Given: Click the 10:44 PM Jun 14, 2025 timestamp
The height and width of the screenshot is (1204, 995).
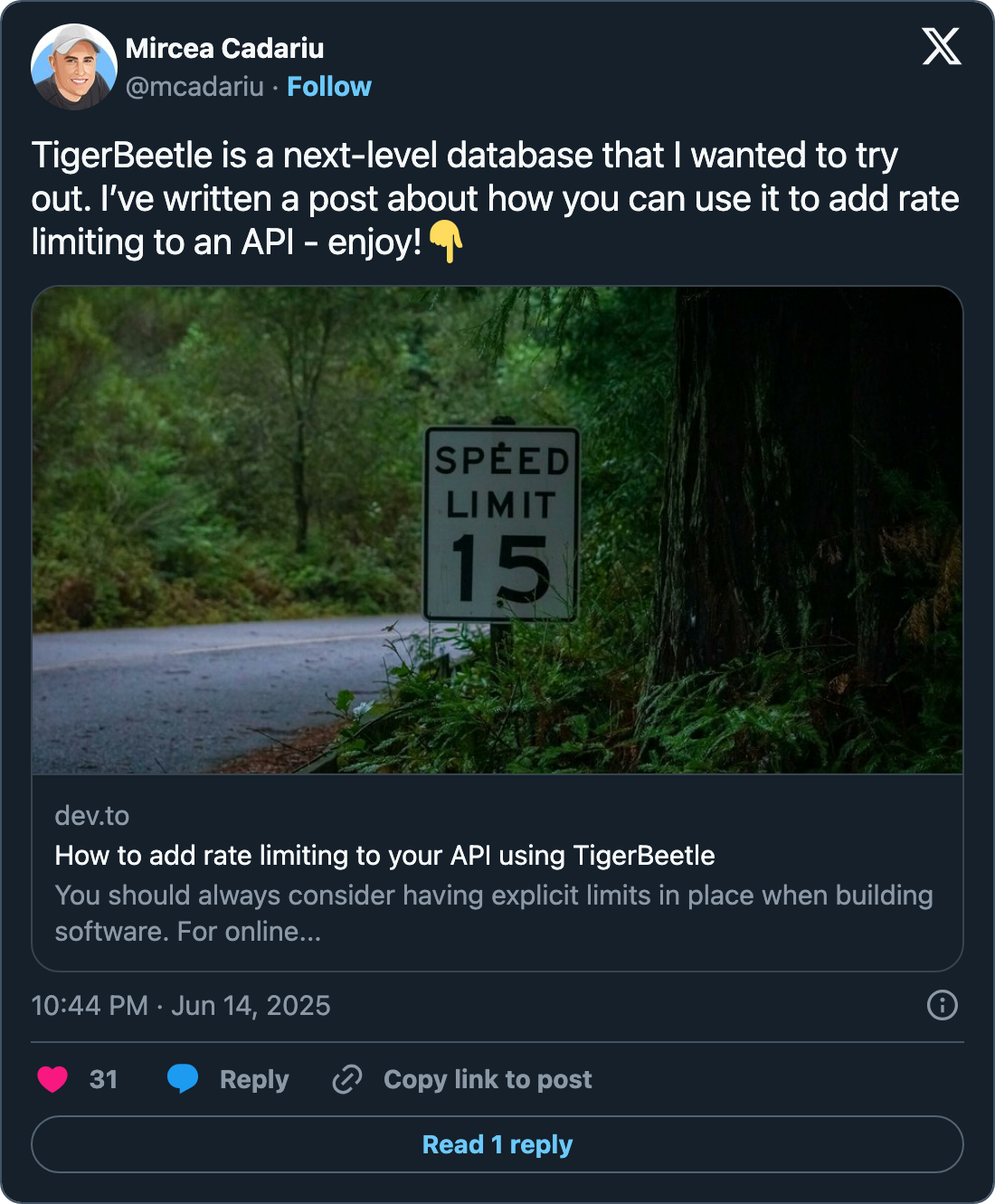Looking at the screenshot, I should coord(181,1006).
